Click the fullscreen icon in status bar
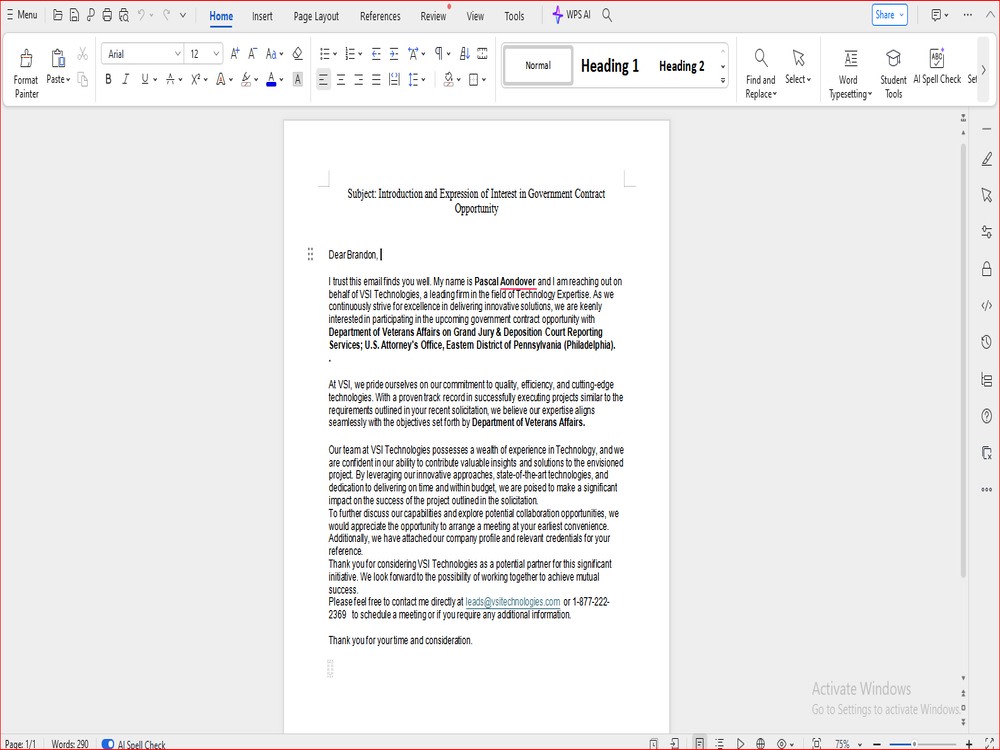 990,744
